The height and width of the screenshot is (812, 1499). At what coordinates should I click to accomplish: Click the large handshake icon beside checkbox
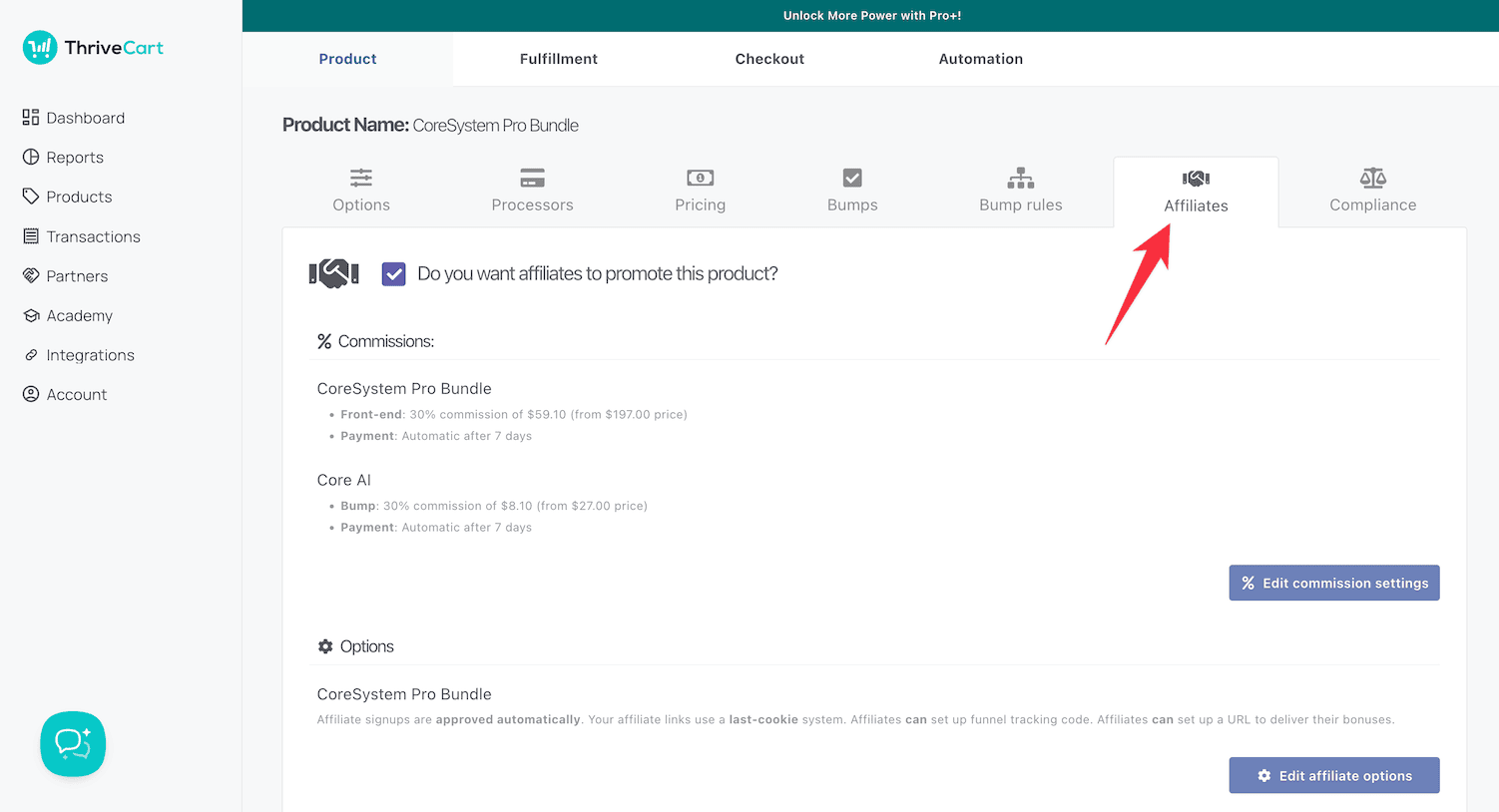coord(333,273)
